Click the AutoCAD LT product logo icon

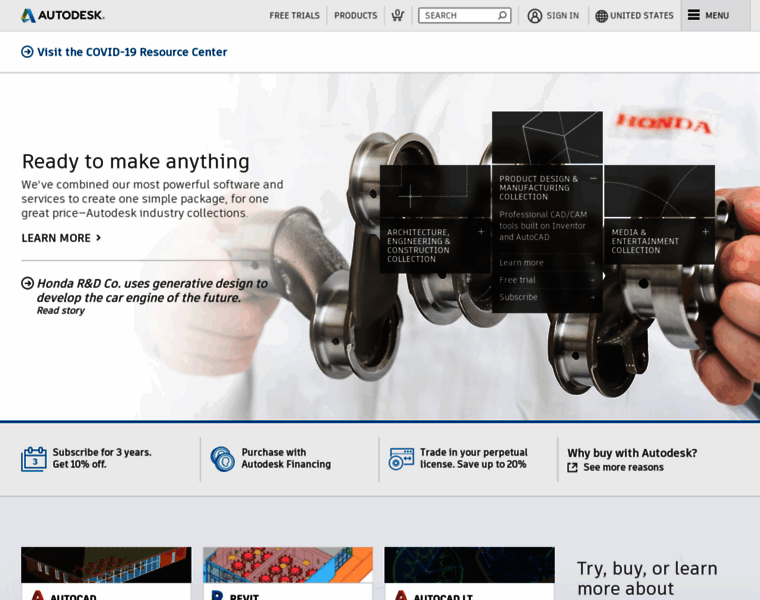pyautogui.click(x=401, y=595)
